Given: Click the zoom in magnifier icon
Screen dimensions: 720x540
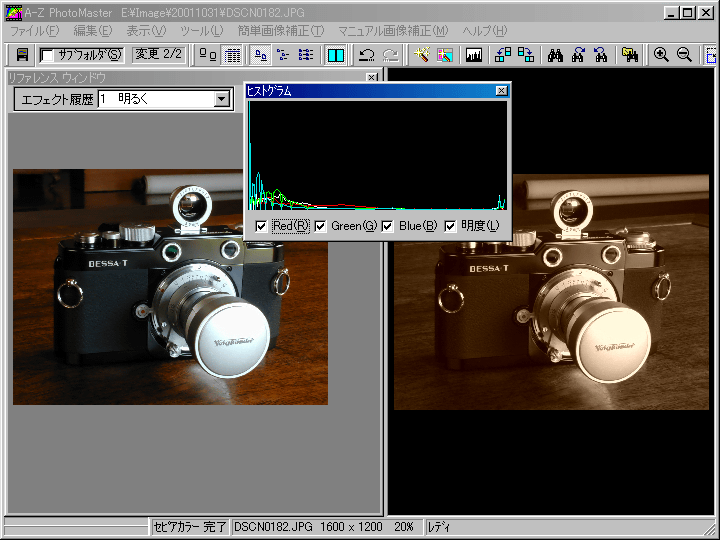Looking at the screenshot, I should (661, 55).
